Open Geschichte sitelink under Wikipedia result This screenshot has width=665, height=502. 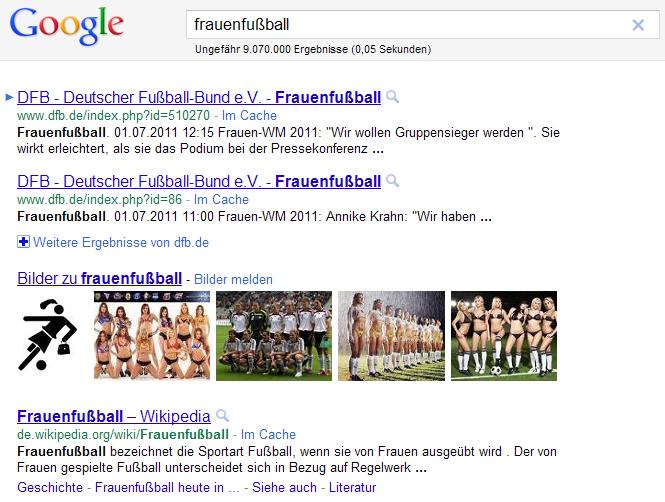(50, 487)
